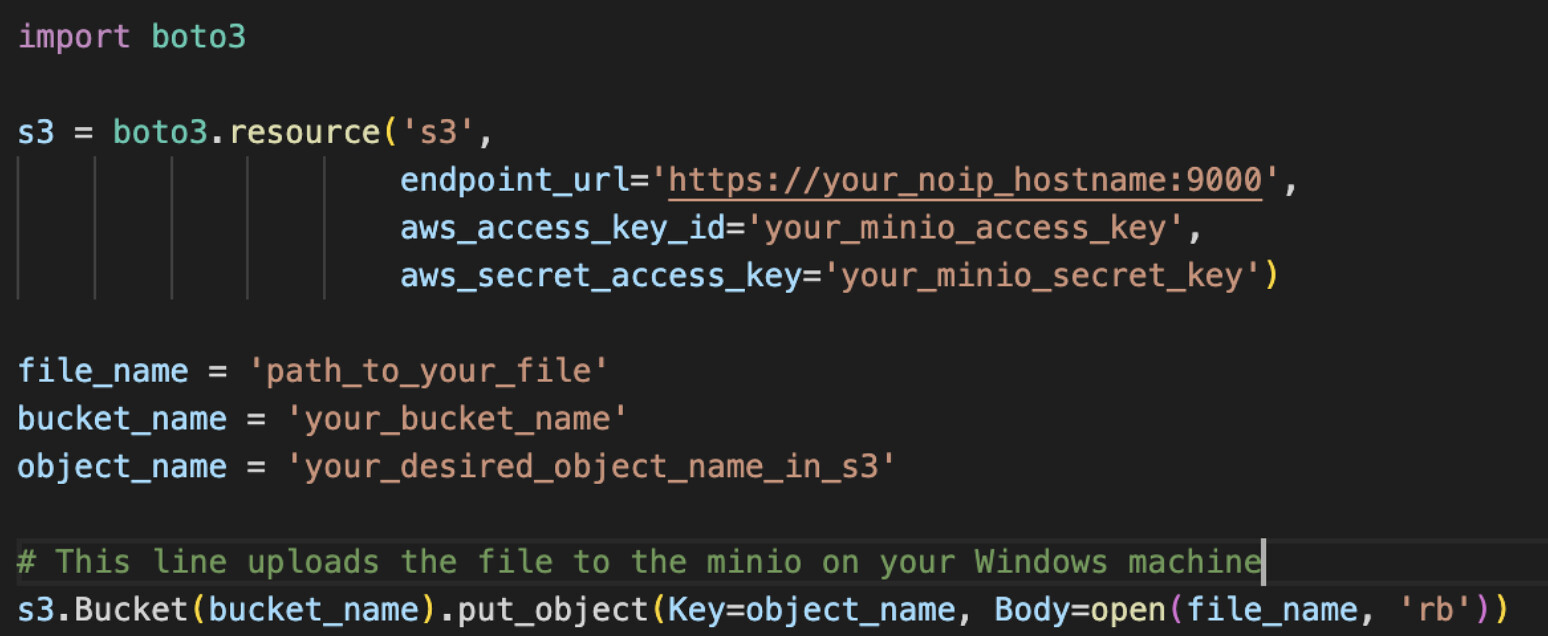Image resolution: width=1548 pixels, height=636 pixels.
Task: Click the 'endpoint_url' parameter name
Action: tap(514, 180)
